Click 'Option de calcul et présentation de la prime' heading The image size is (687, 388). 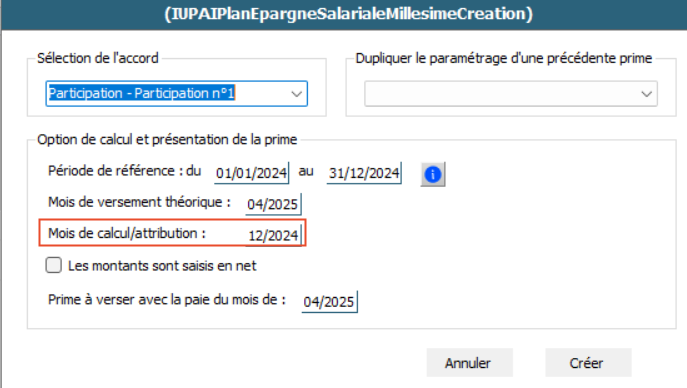(x=167, y=139)
